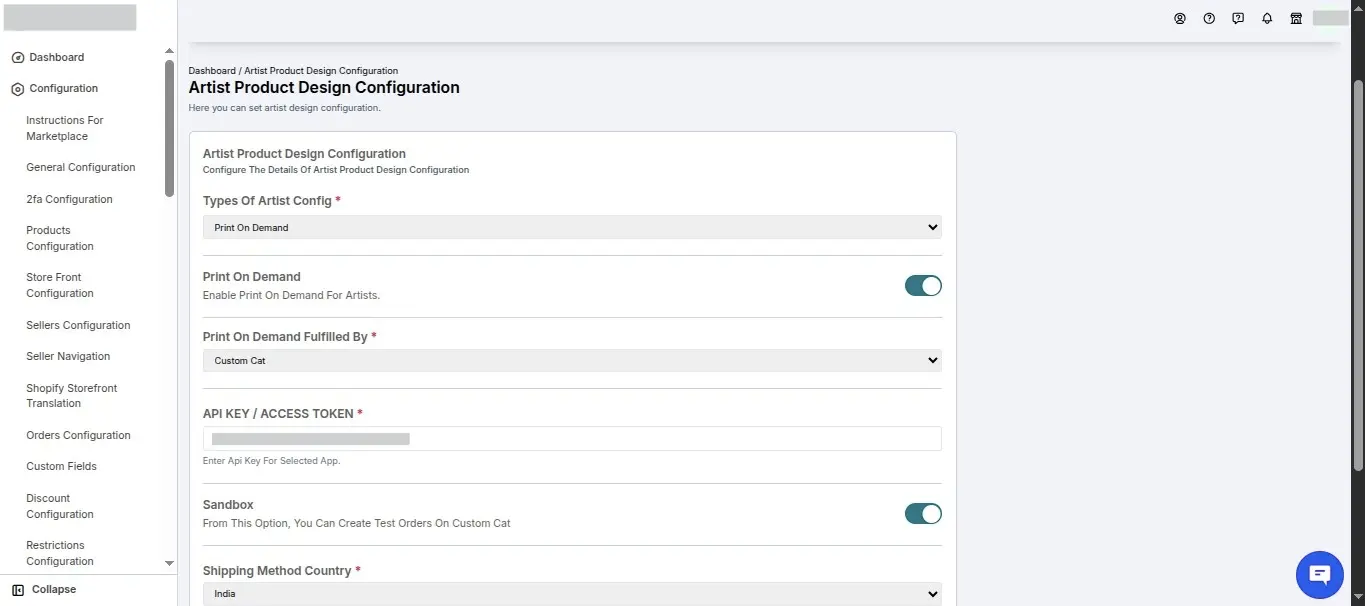Click the Collapse sidebar label
This screenshot has height=606, width=1365.
click(x=54, y=590)
